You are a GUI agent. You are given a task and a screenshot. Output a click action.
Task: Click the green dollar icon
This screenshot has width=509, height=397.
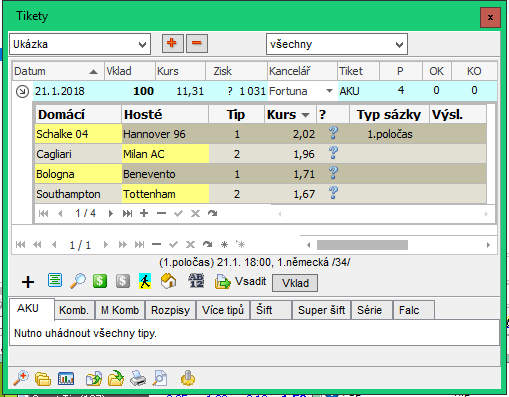100,281
